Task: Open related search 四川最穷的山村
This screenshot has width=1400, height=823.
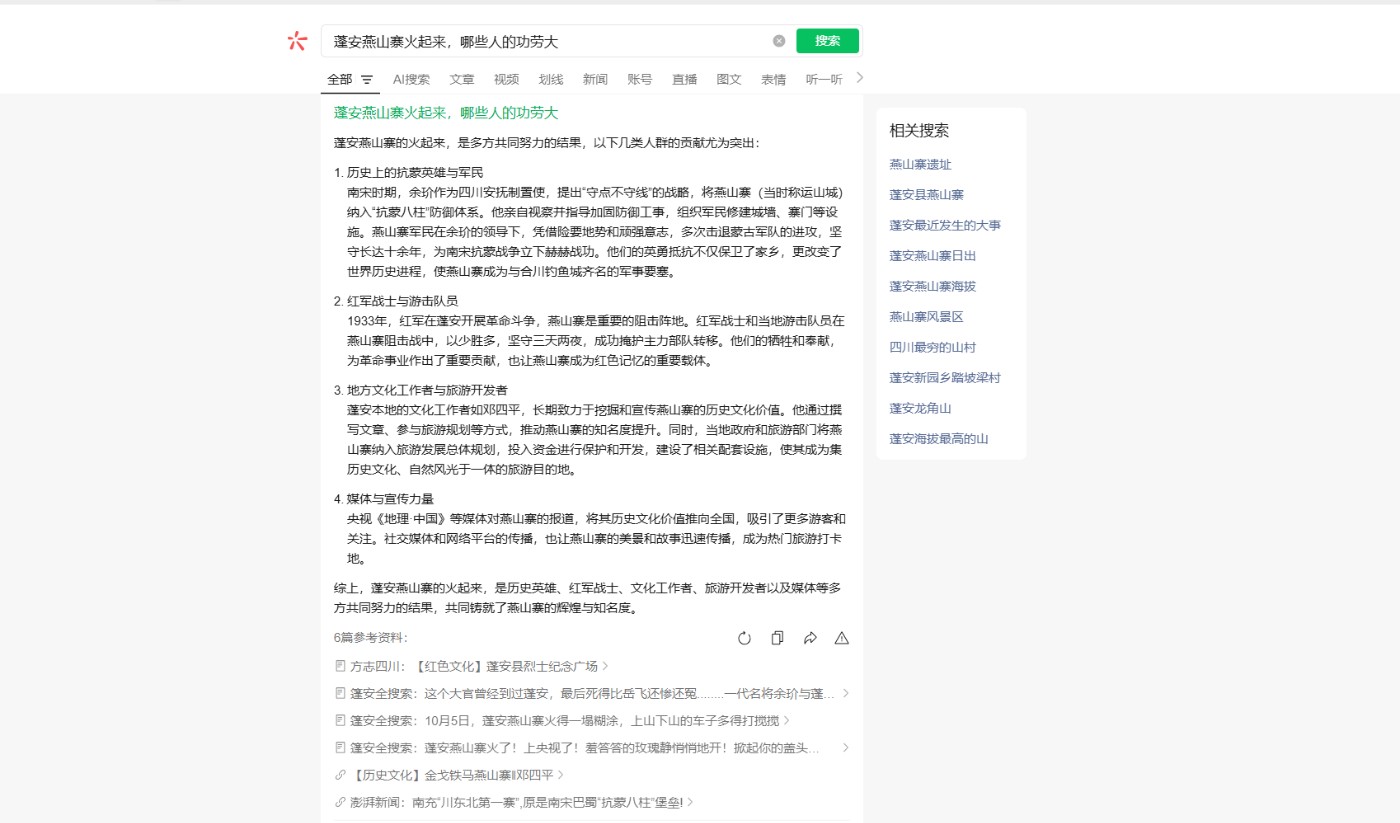Action: coord(932,347)
